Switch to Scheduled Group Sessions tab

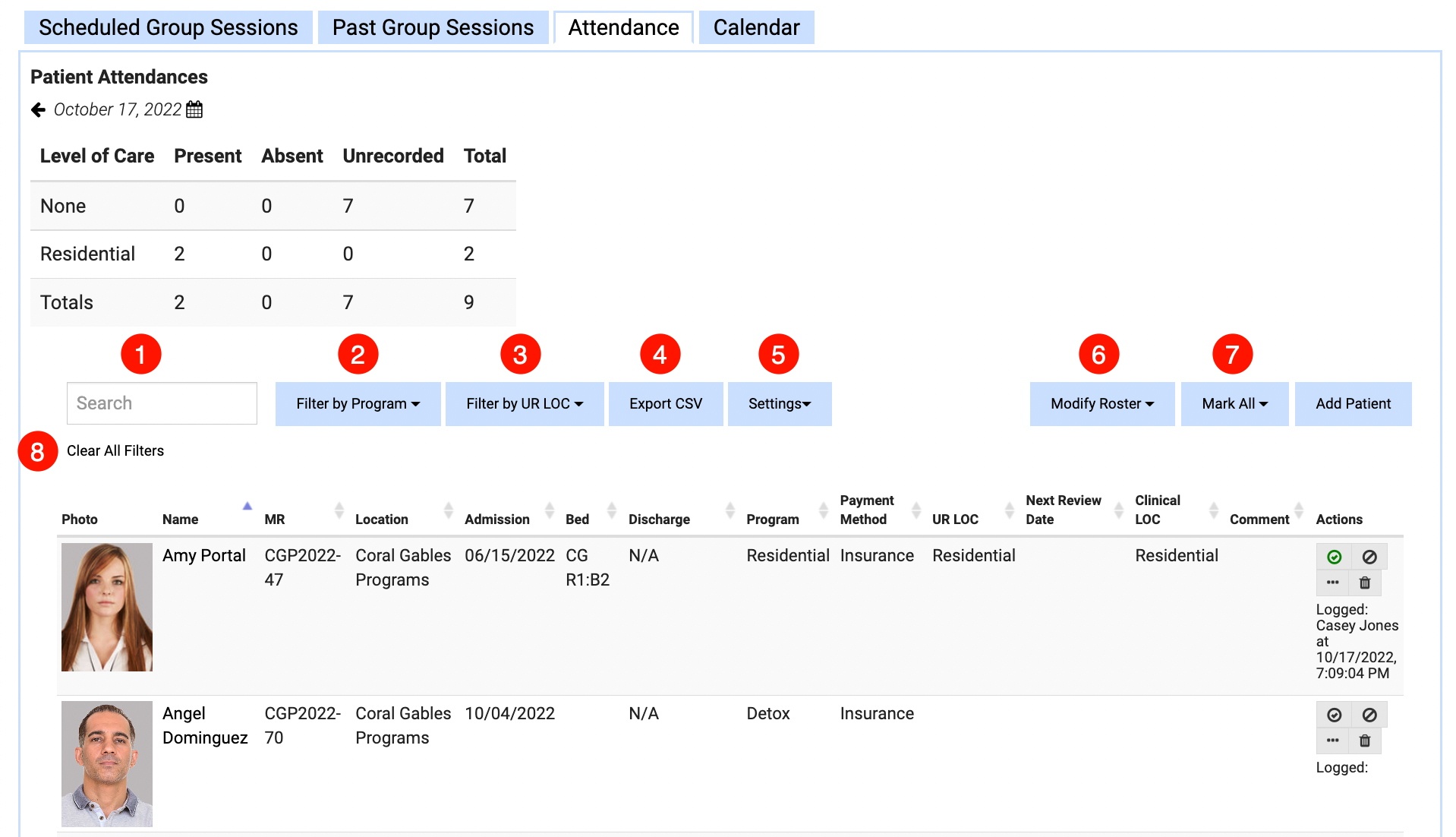coord(168,27)
